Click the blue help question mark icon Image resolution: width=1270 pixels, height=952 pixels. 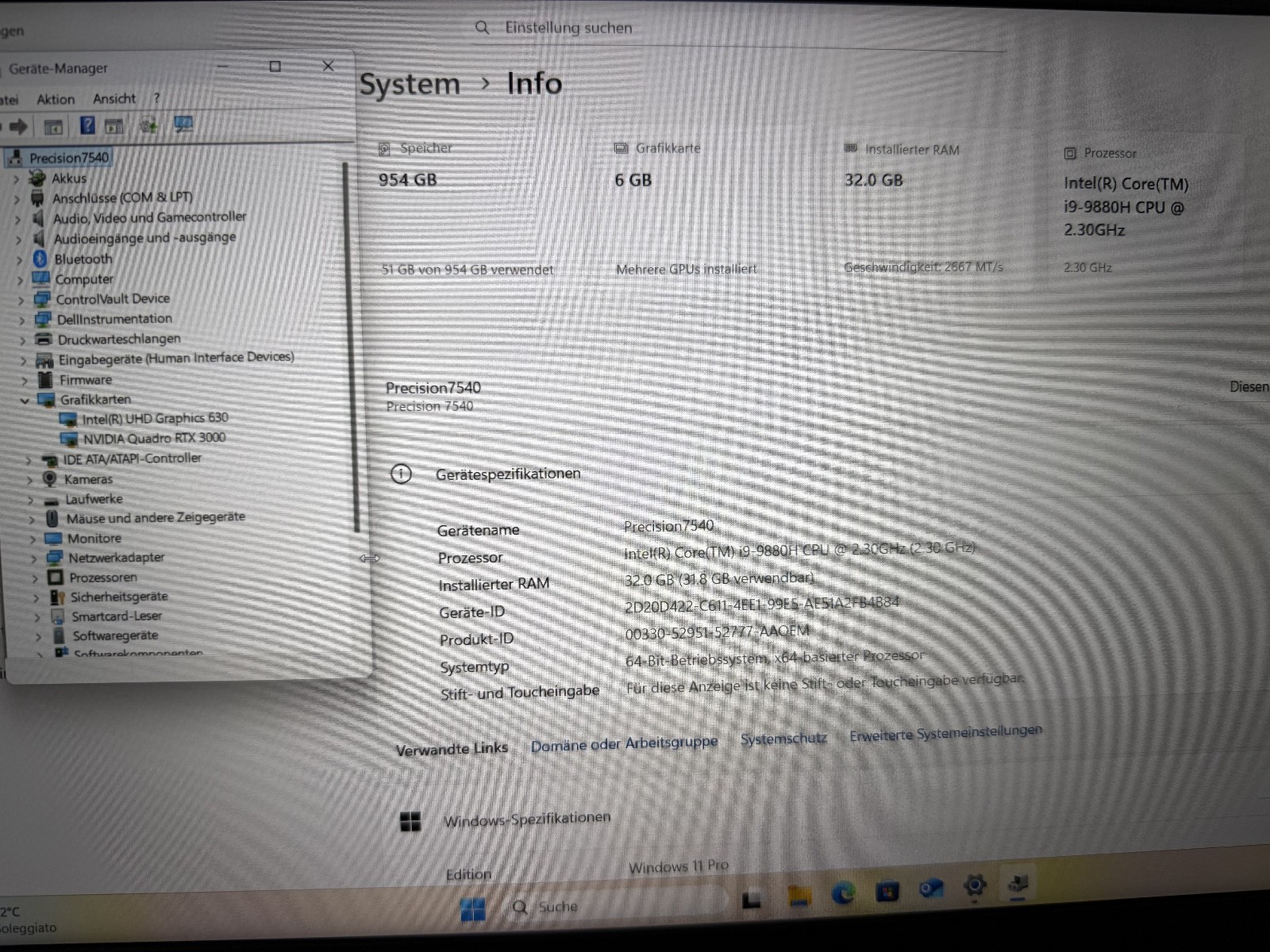coord(87,125)
